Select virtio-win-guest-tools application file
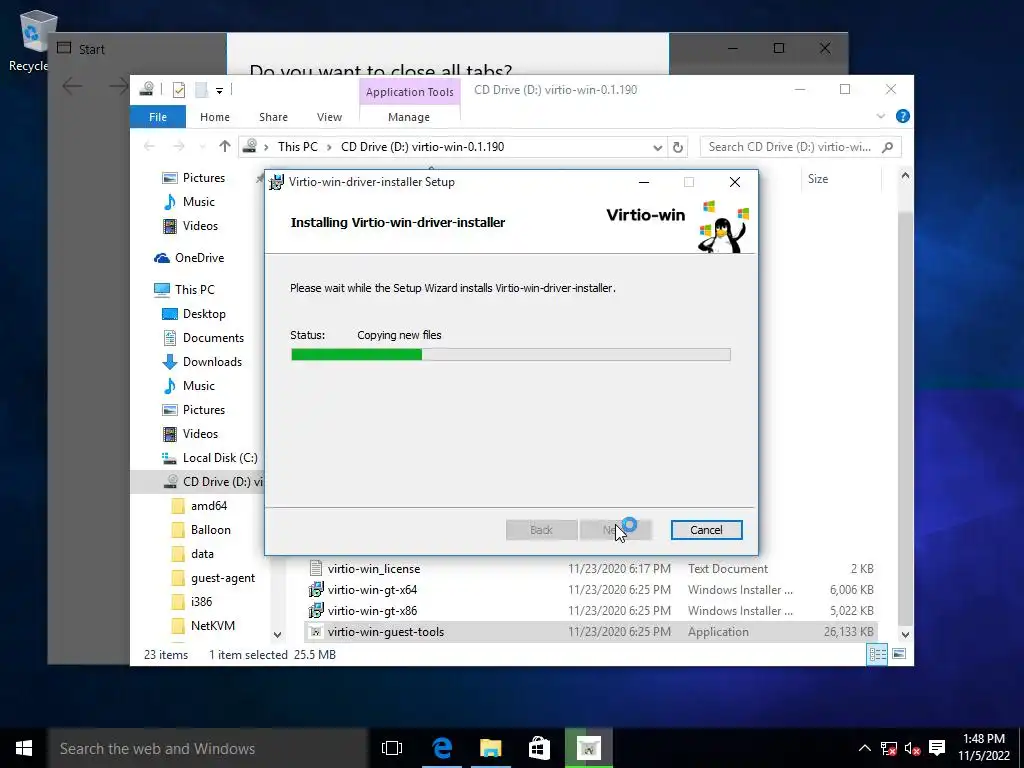1024x768 pixels. coord(386,632)
